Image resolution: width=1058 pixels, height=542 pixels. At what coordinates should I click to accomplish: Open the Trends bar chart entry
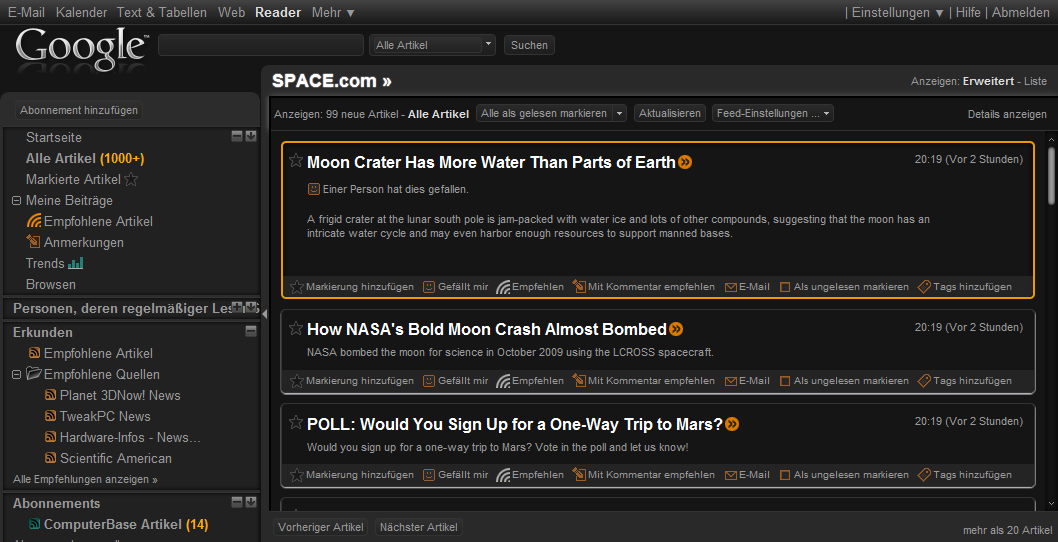54,263
